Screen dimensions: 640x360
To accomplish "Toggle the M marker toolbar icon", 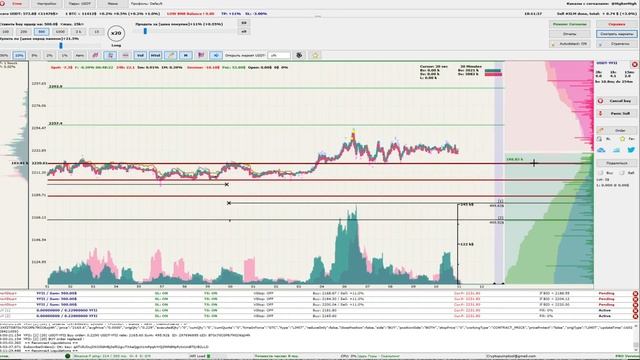I will 186,55.
